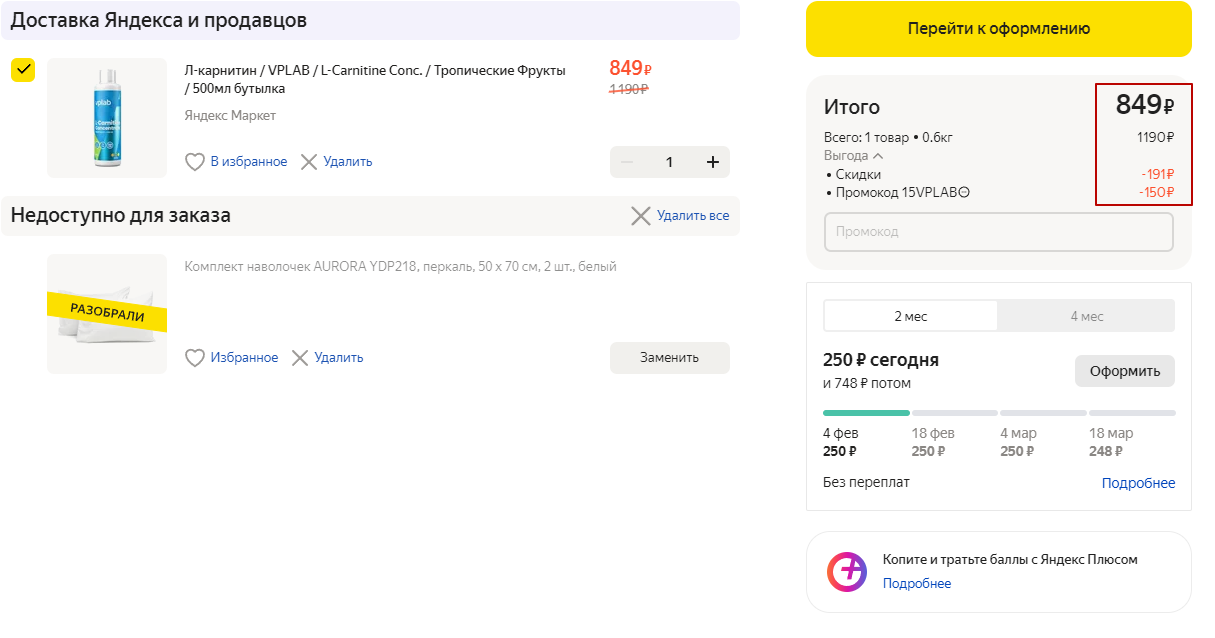
Task: Decrease L-Carnitine quantity with minus button
Action: [627, 162]
